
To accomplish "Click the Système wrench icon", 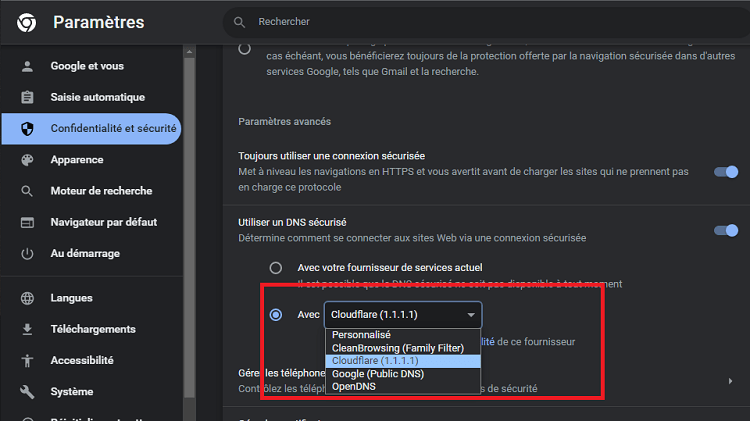I will tap(27, 392).
